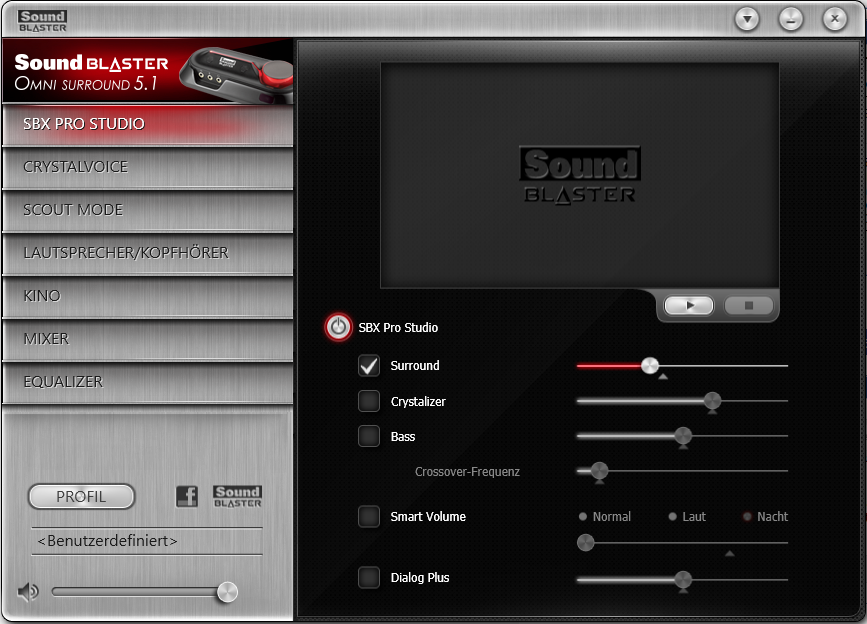867x624 pixels.
Task: Enable the Dialog Plus checkbox
Action: (x=369, y=578)
